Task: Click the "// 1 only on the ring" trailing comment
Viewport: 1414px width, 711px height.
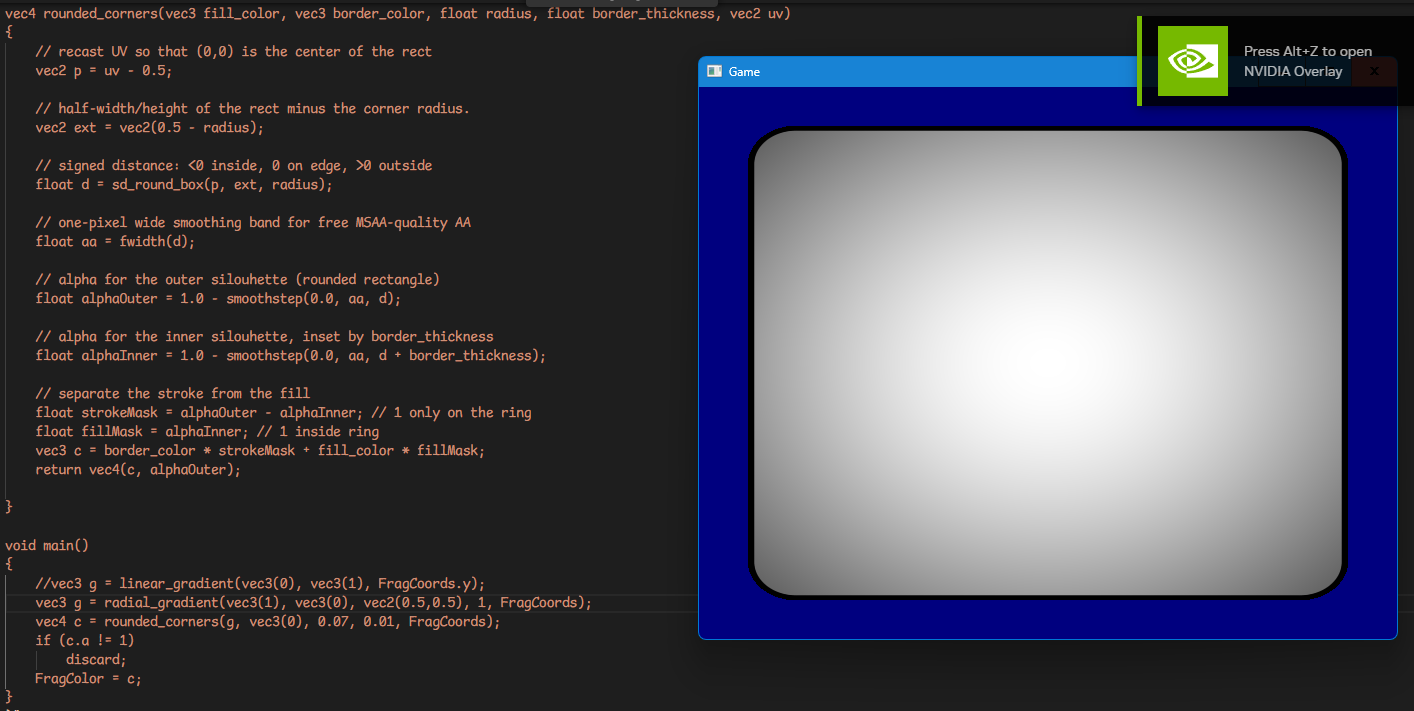Action: tap(452, 412)
